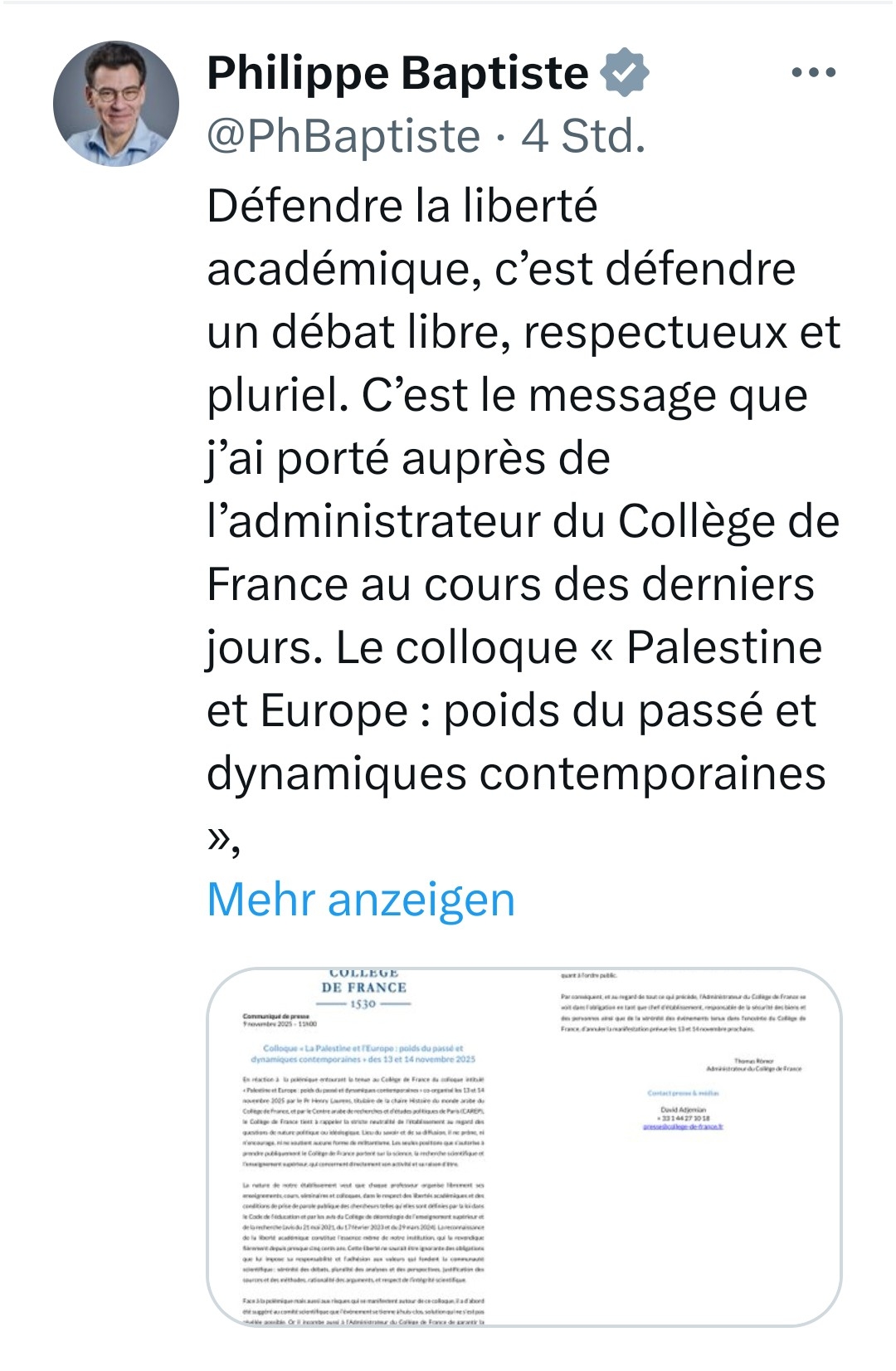Click the Collège de France logo
Viewport: 896px width, 1371px height.
pos(364,989)
